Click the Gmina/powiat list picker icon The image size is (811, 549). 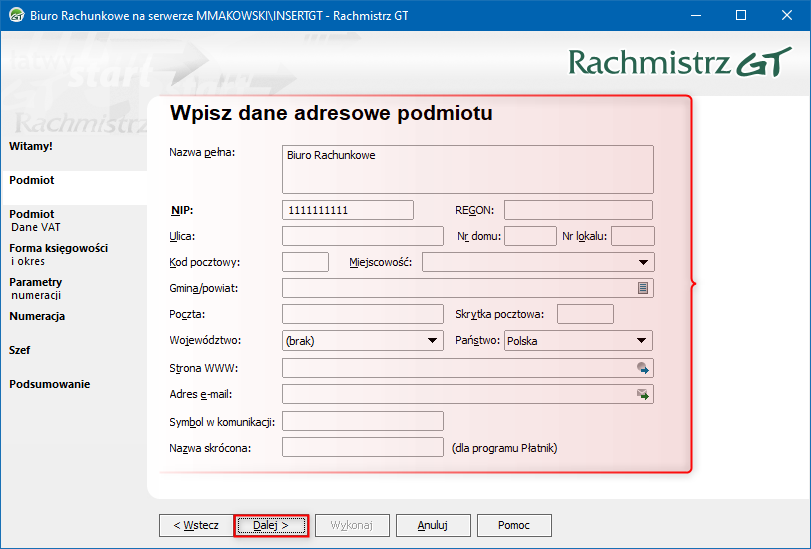point(642,288)
